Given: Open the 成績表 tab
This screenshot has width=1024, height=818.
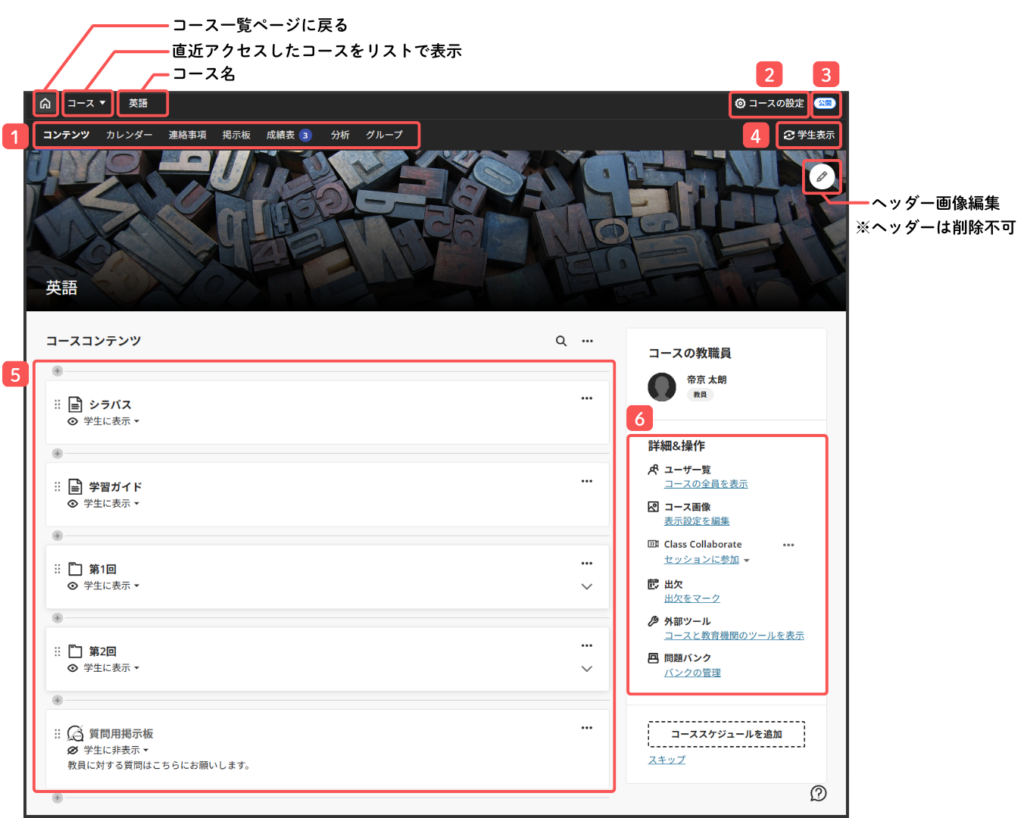Looking at the screenshot, I should point(280,135).
